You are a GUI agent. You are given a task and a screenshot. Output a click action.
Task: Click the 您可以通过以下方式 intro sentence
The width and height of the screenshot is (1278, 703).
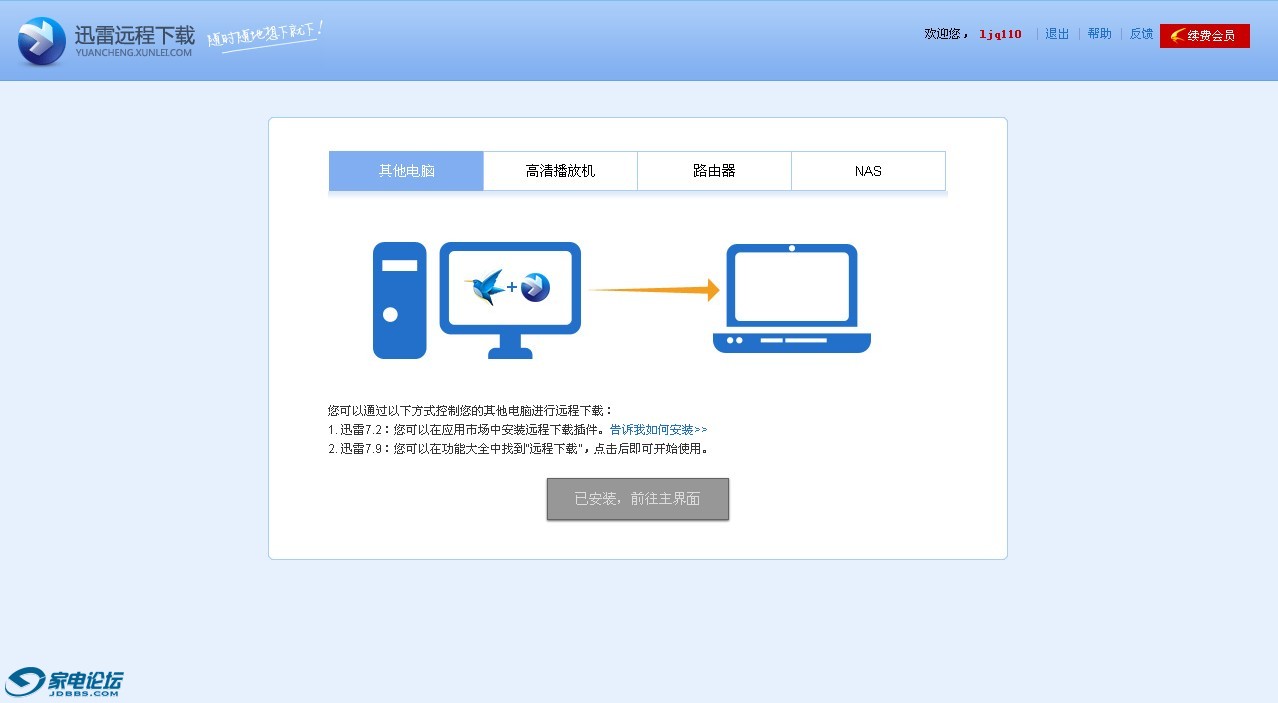click(470, 411)
